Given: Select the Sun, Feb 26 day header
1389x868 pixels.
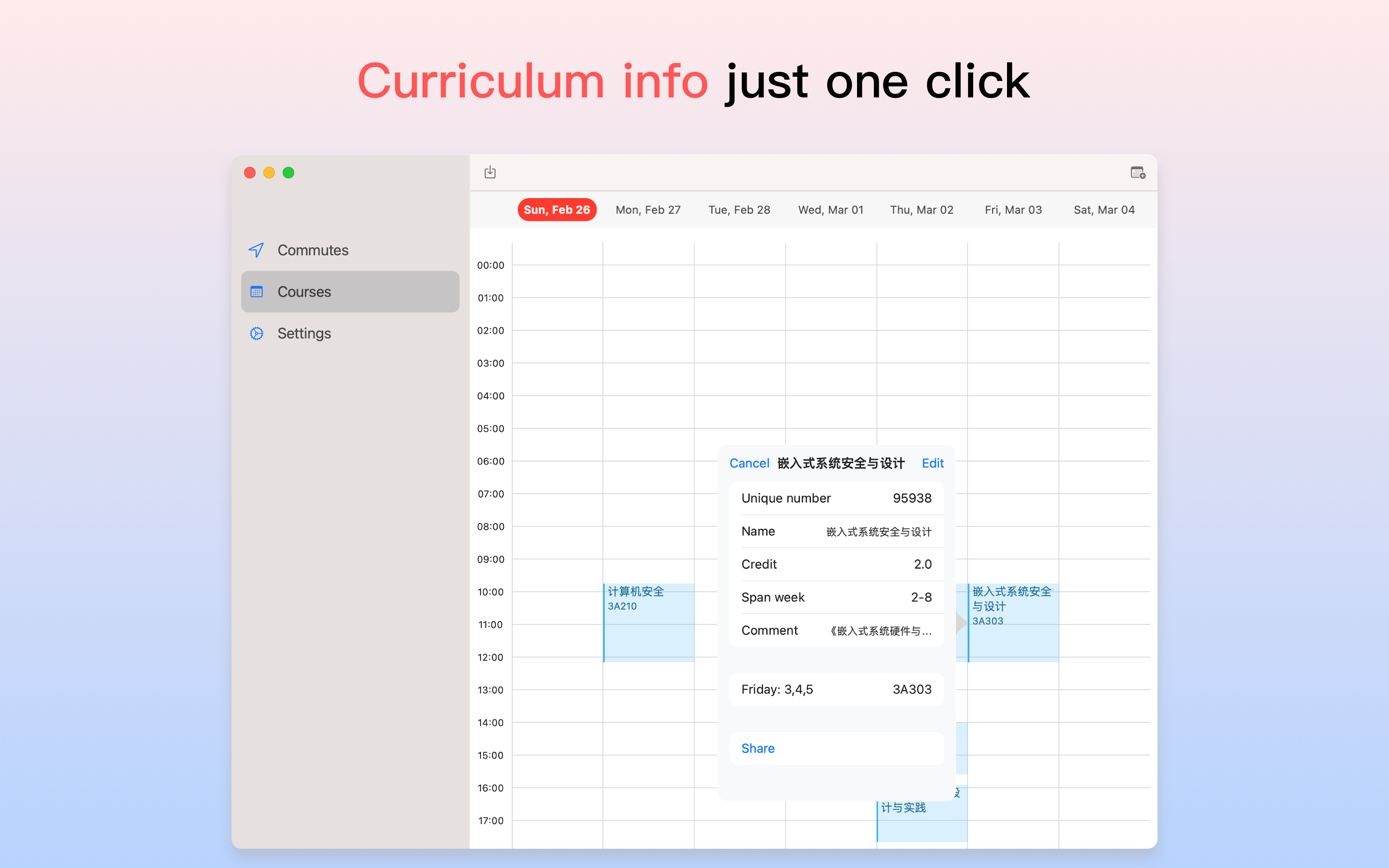Looking at the screenshot, I should coord(557,210).
